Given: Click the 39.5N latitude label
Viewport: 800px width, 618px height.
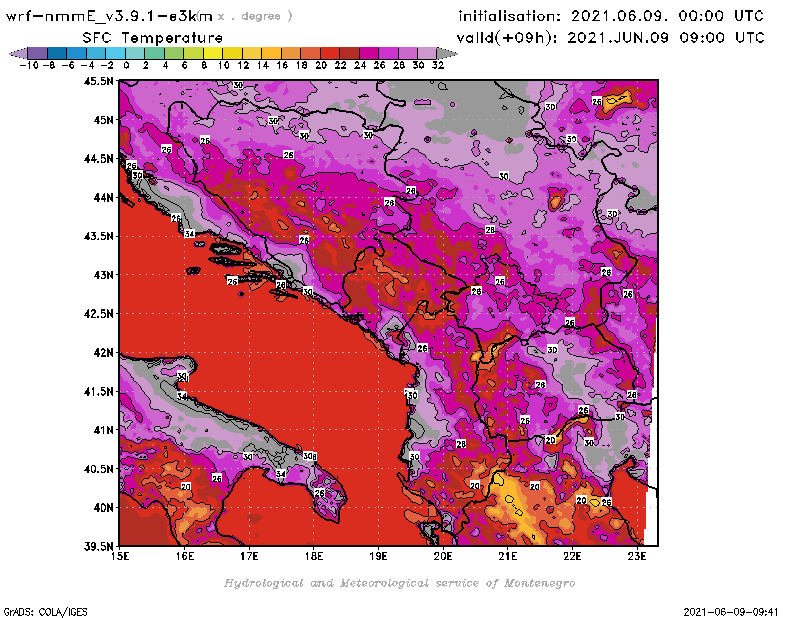Looking at the screenshot, I should click(98, 547).
